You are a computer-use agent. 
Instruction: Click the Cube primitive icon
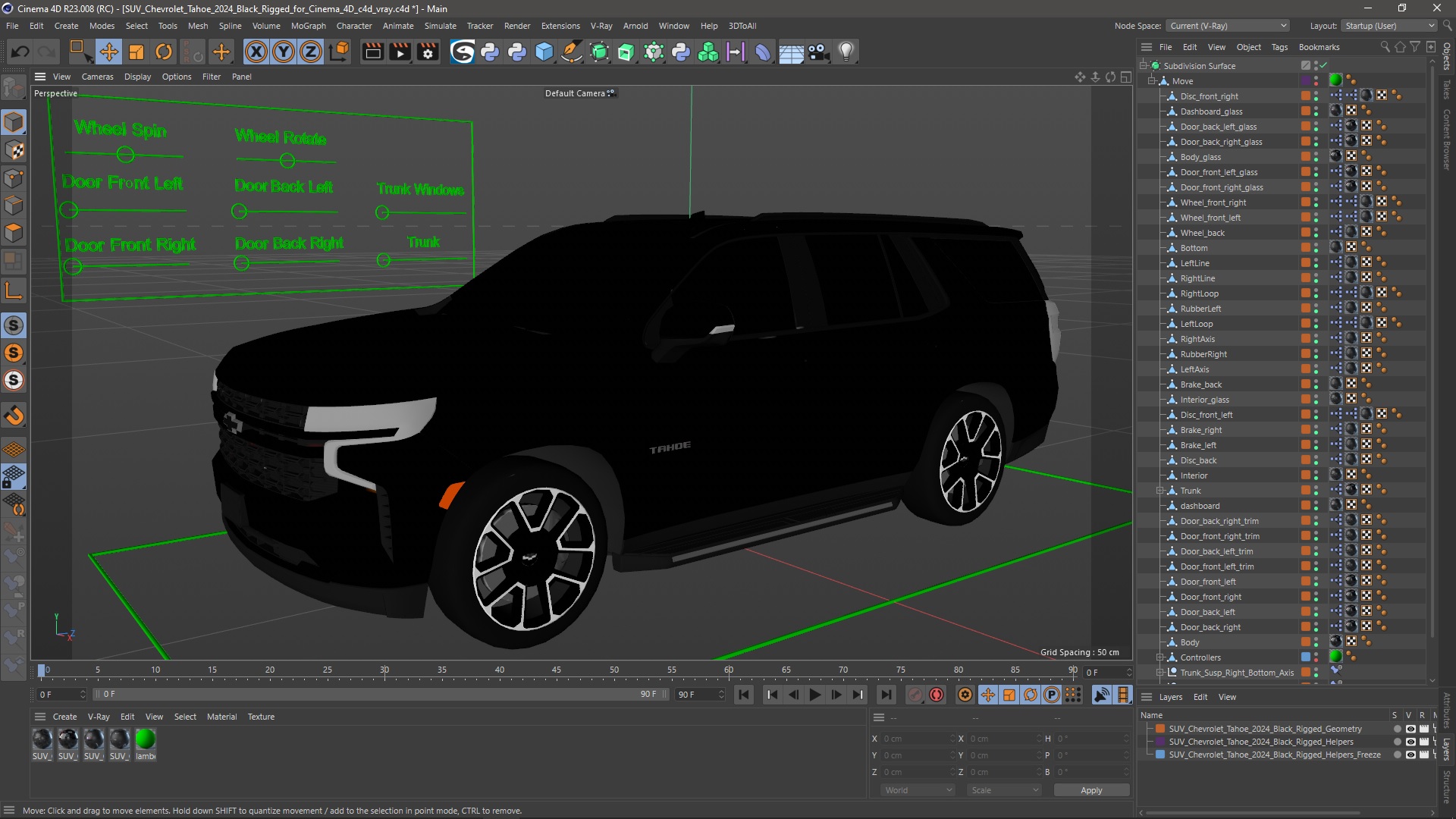click(544, 52)
